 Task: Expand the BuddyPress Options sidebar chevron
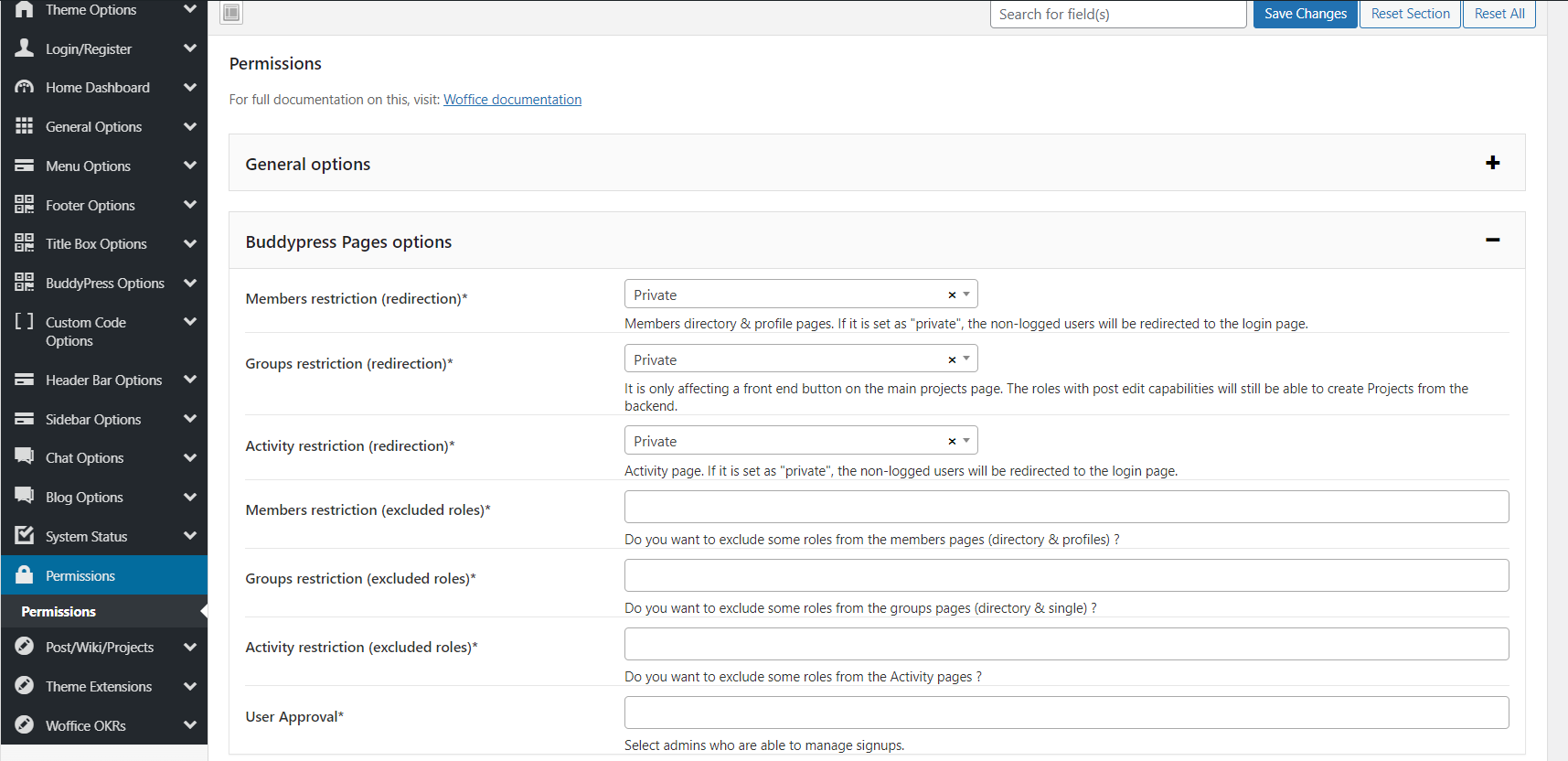[x=190, y=284]
